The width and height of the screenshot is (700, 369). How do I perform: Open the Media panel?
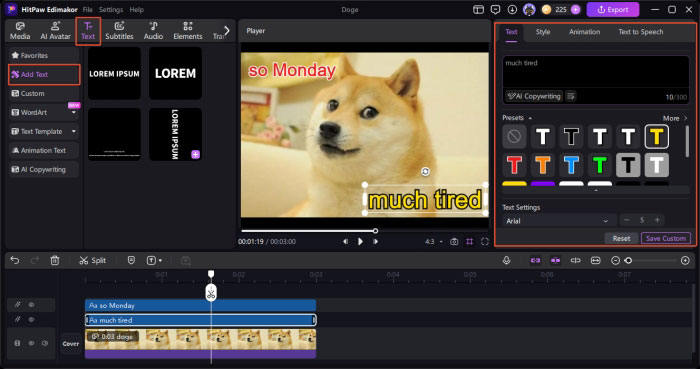click(x=20, y=31)
